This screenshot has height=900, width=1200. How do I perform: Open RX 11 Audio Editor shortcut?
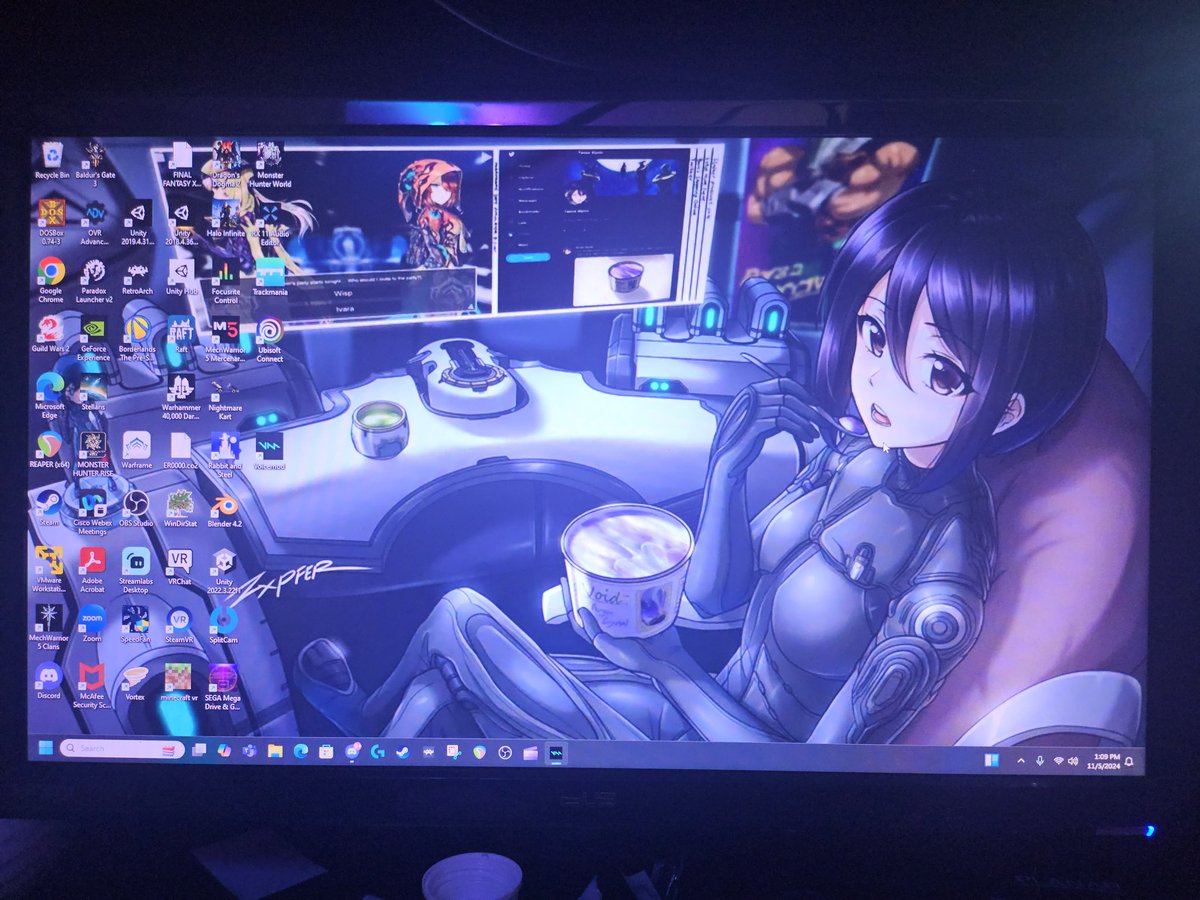tap(270, 221)
